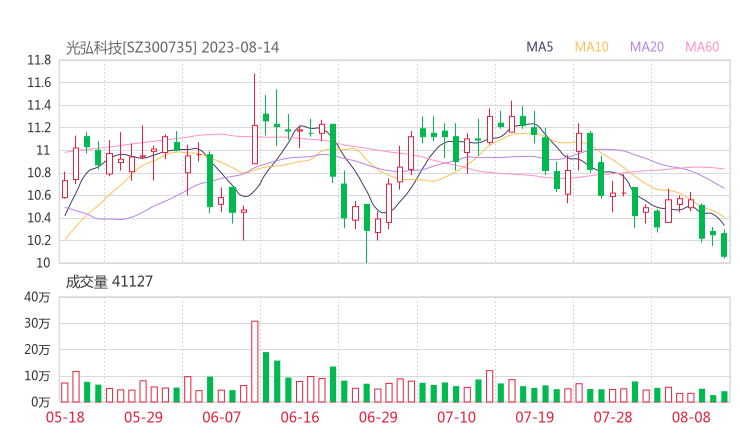Click the 成交量 41127 volume label
Screen dimensions: 740x440
pyautogui.click(x=109, y=282)
